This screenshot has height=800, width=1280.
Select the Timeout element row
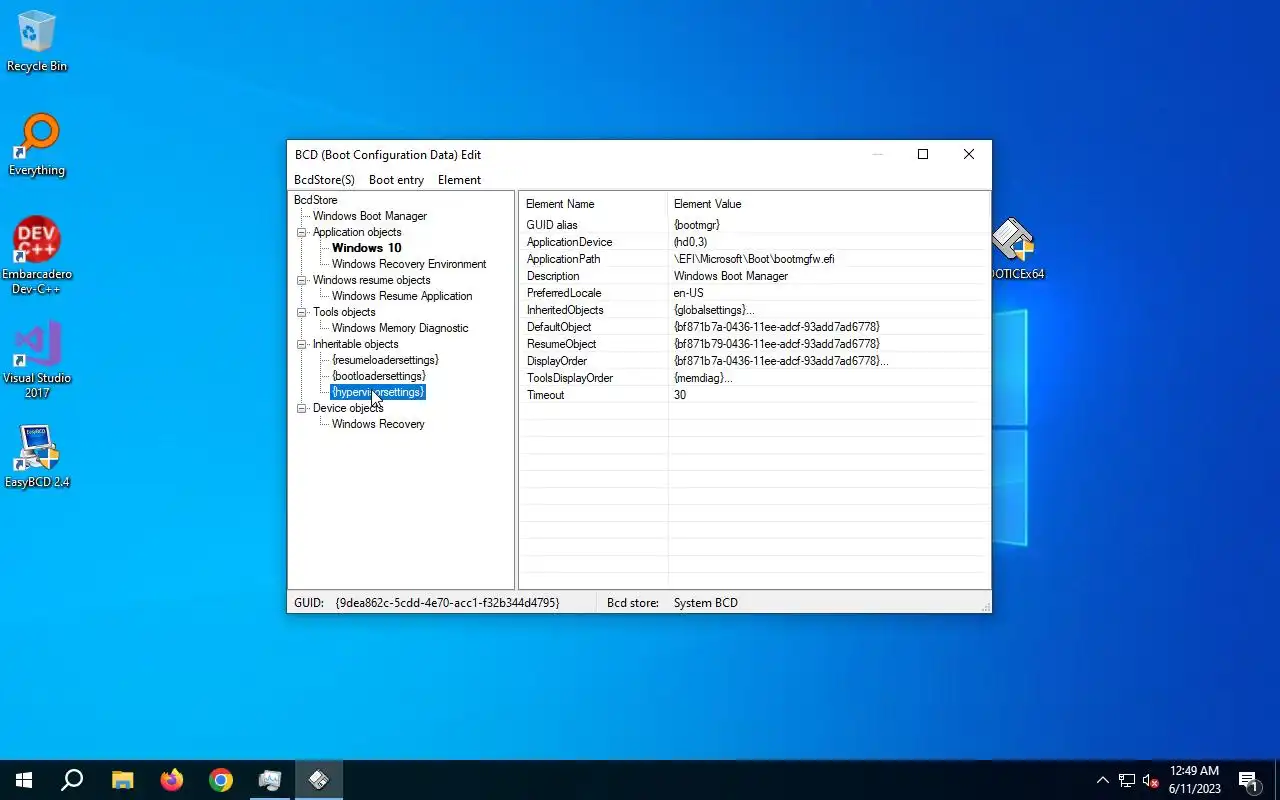coord(754,395)
